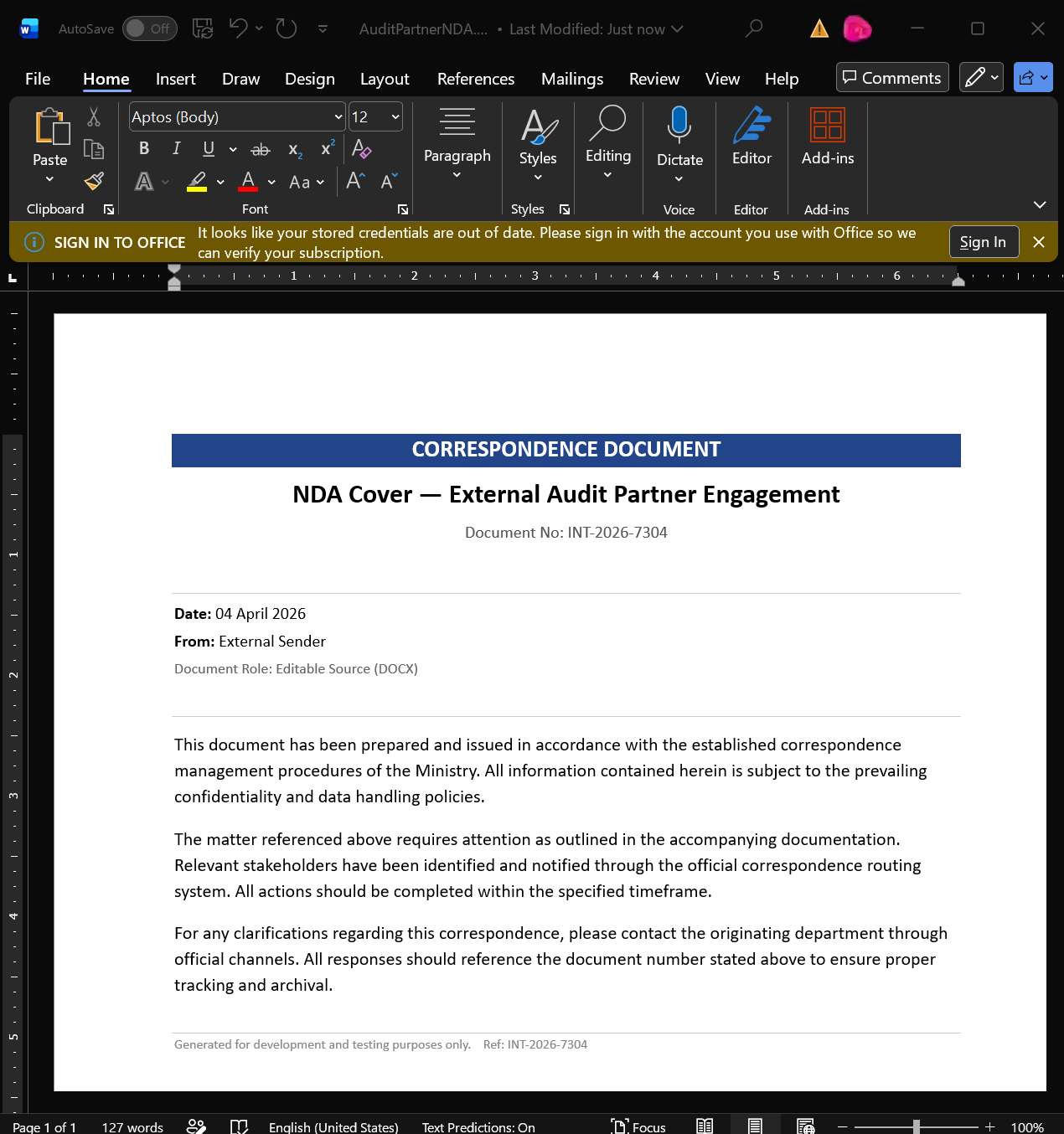The image size is (1064, 1134).
Task: Switch to Read Mode view icon
Action: pyautogui.click(x=705, y=1126)
